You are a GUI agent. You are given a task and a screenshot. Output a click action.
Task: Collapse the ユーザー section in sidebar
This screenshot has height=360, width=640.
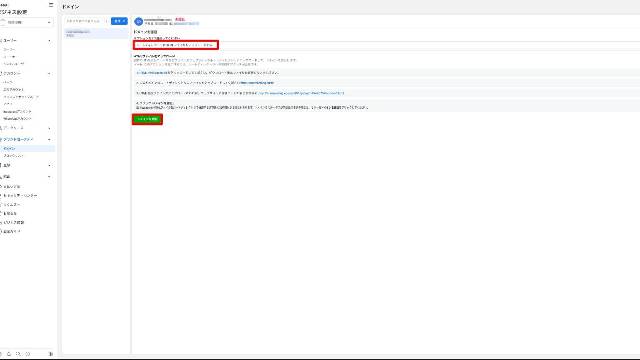(49, 41)
